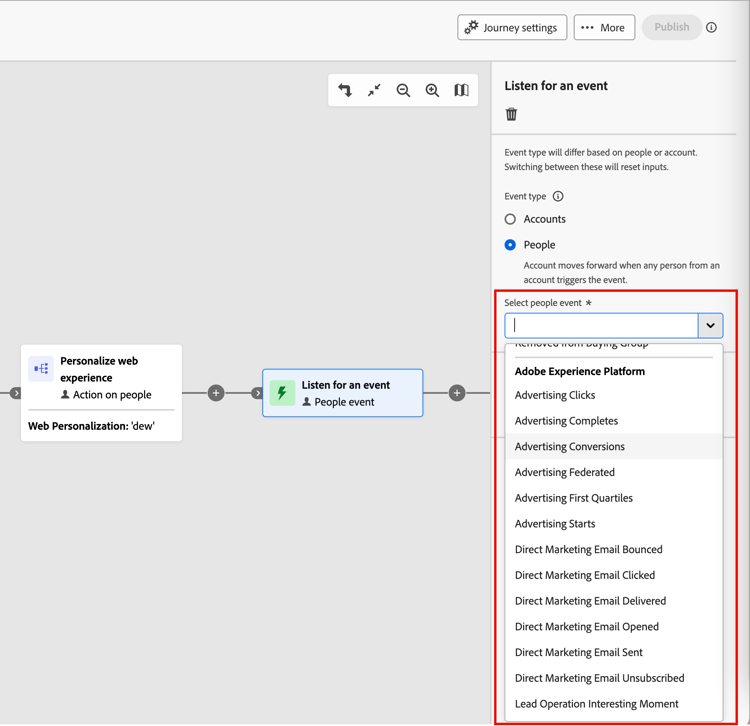Focus the Select people event field
750x726 pixels.
(x=601, y=326)
